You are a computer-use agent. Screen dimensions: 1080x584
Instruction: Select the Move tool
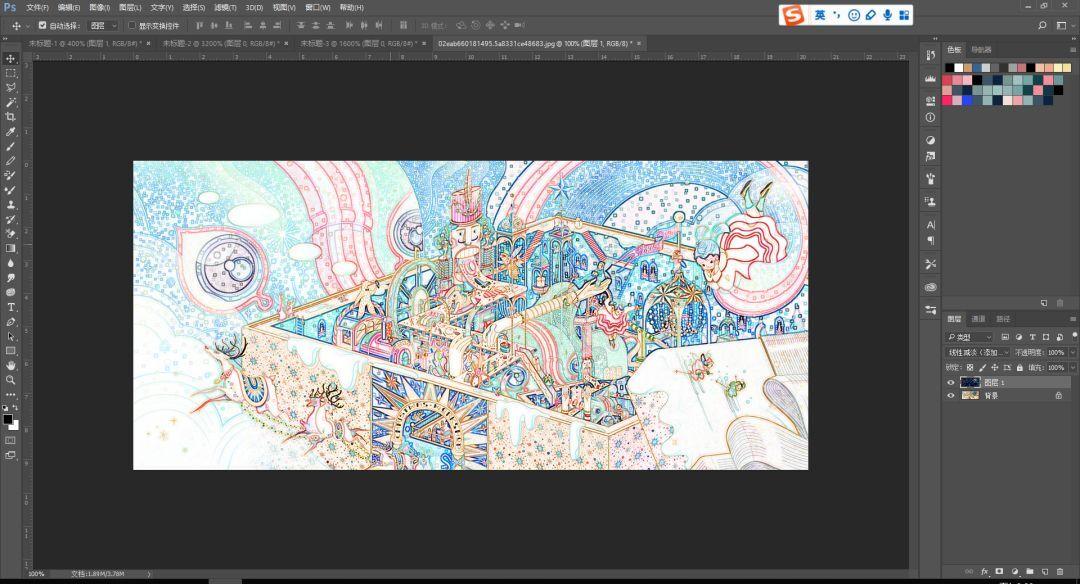coord(10,59)
